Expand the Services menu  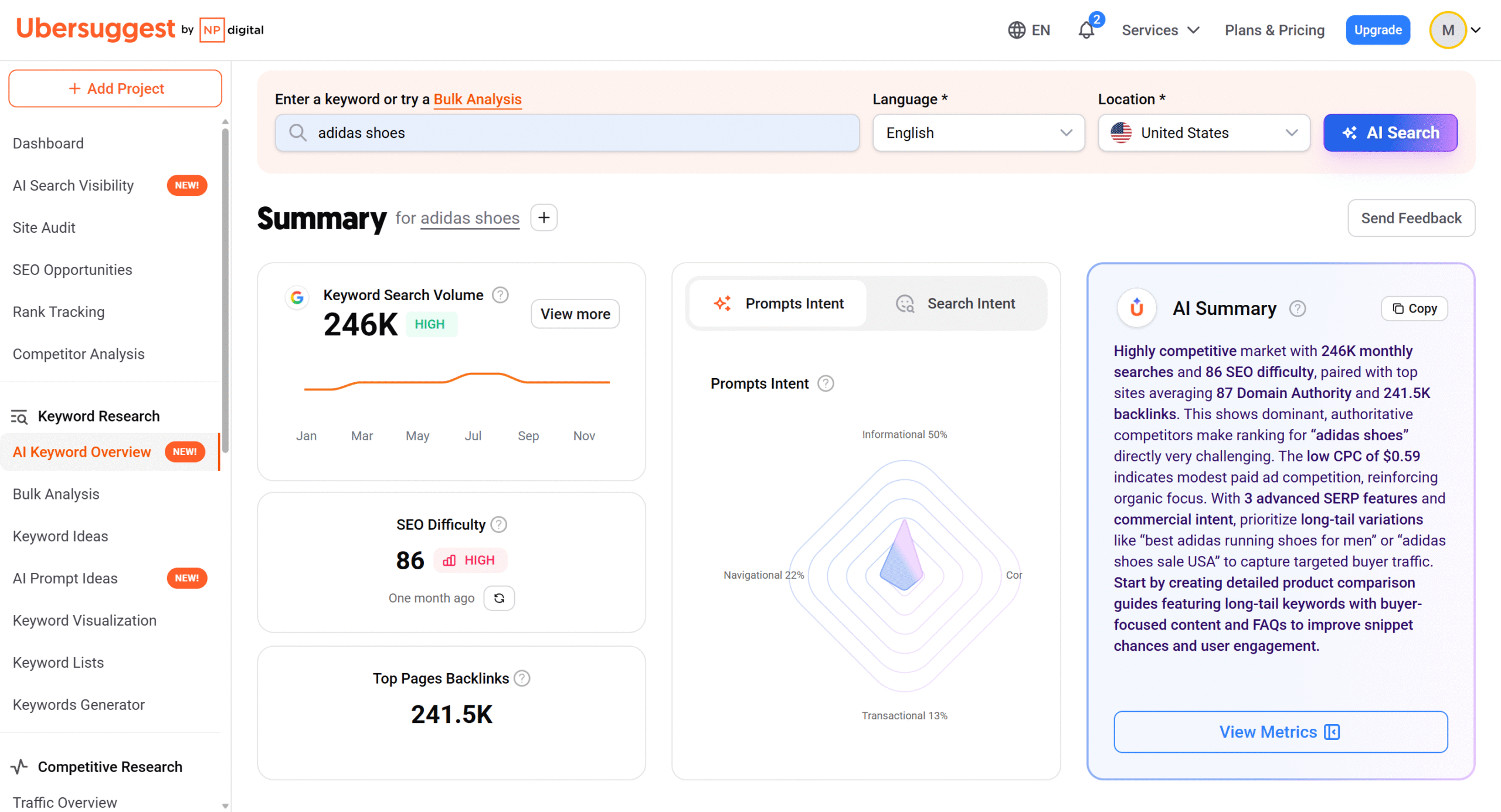1160,29
